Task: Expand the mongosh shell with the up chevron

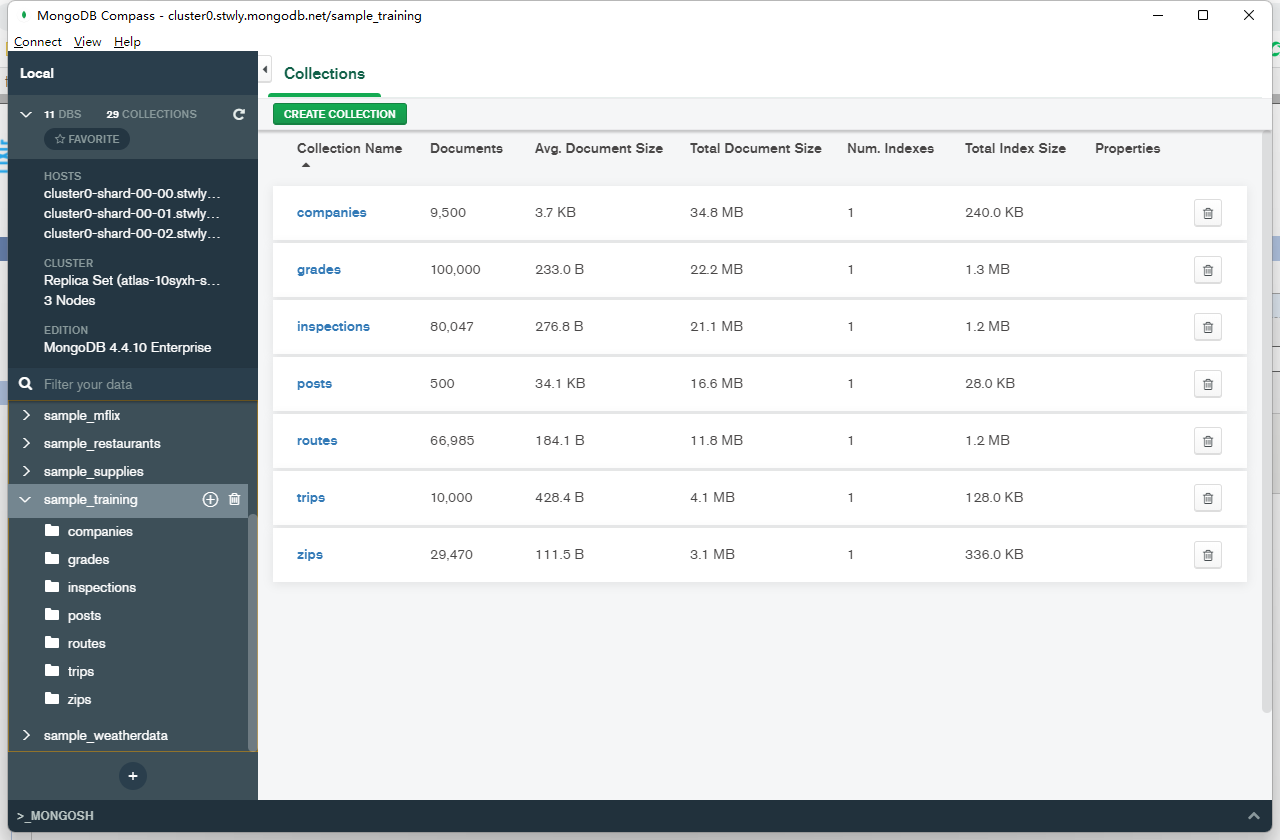Action: (x=1254, y=816)
